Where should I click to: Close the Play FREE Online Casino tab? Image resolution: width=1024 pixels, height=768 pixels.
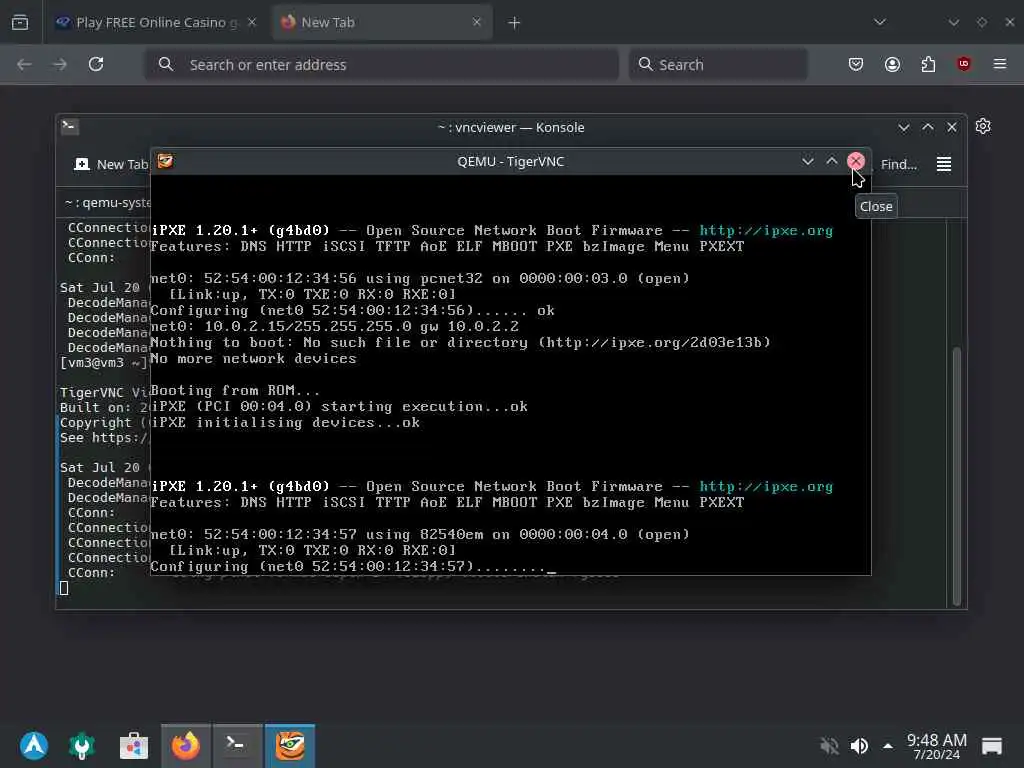pos(252,22)
